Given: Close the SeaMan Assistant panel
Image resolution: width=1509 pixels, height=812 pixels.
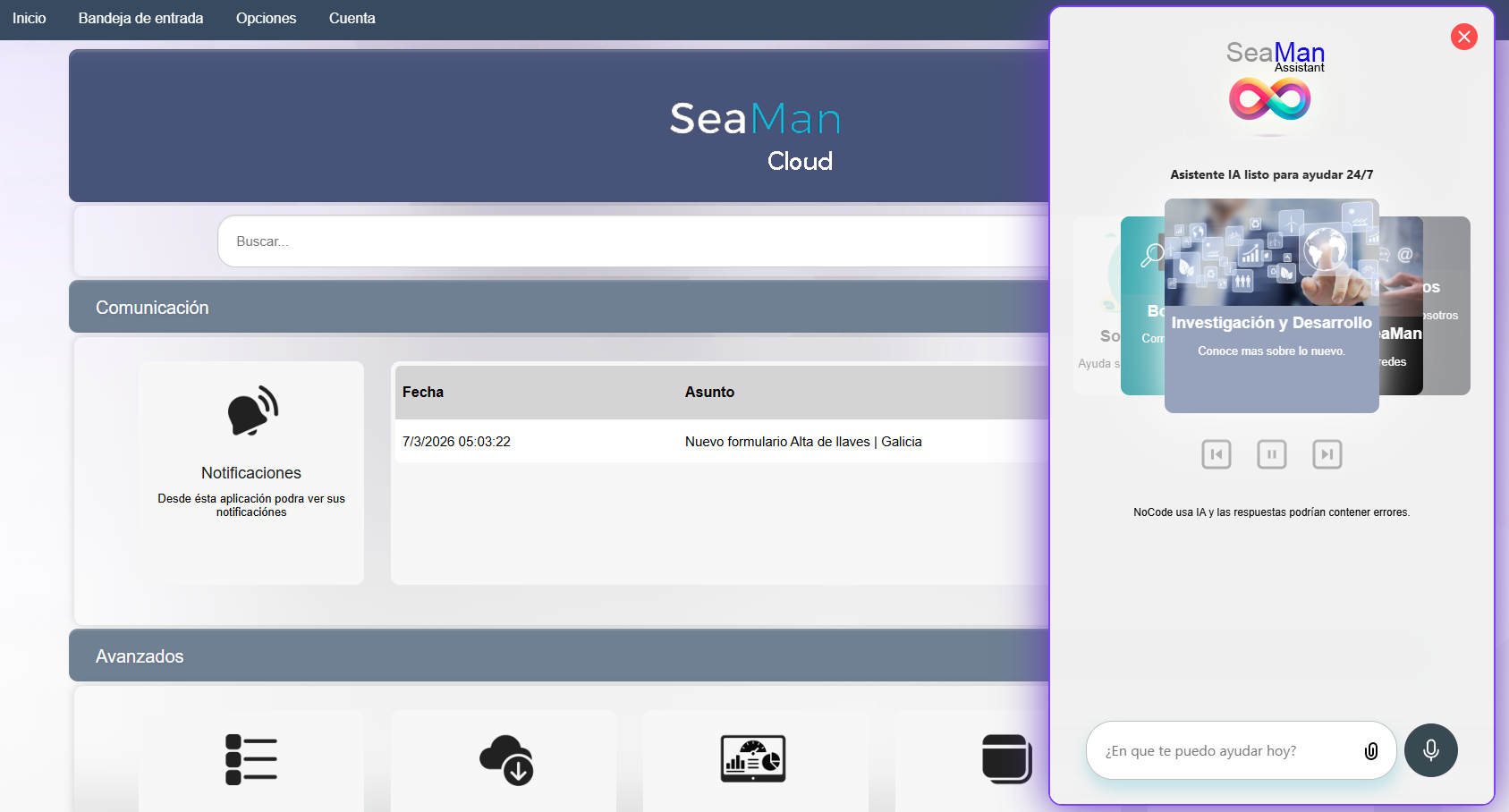Looking at the screenshot, I should [x=1464, y=37].
